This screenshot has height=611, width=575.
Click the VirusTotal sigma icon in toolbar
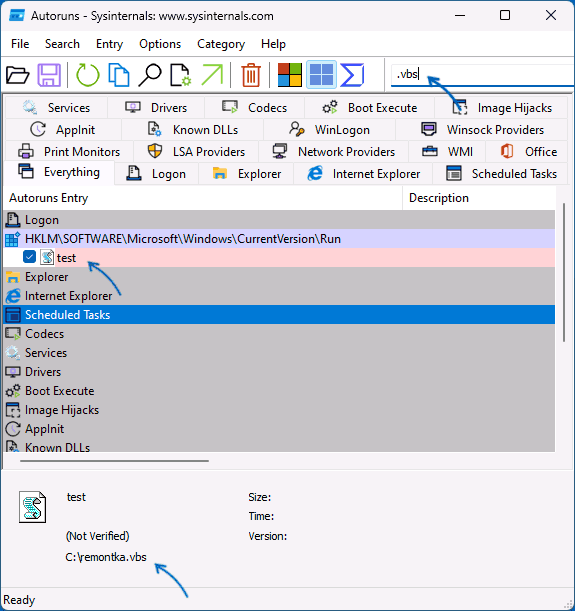352,74
